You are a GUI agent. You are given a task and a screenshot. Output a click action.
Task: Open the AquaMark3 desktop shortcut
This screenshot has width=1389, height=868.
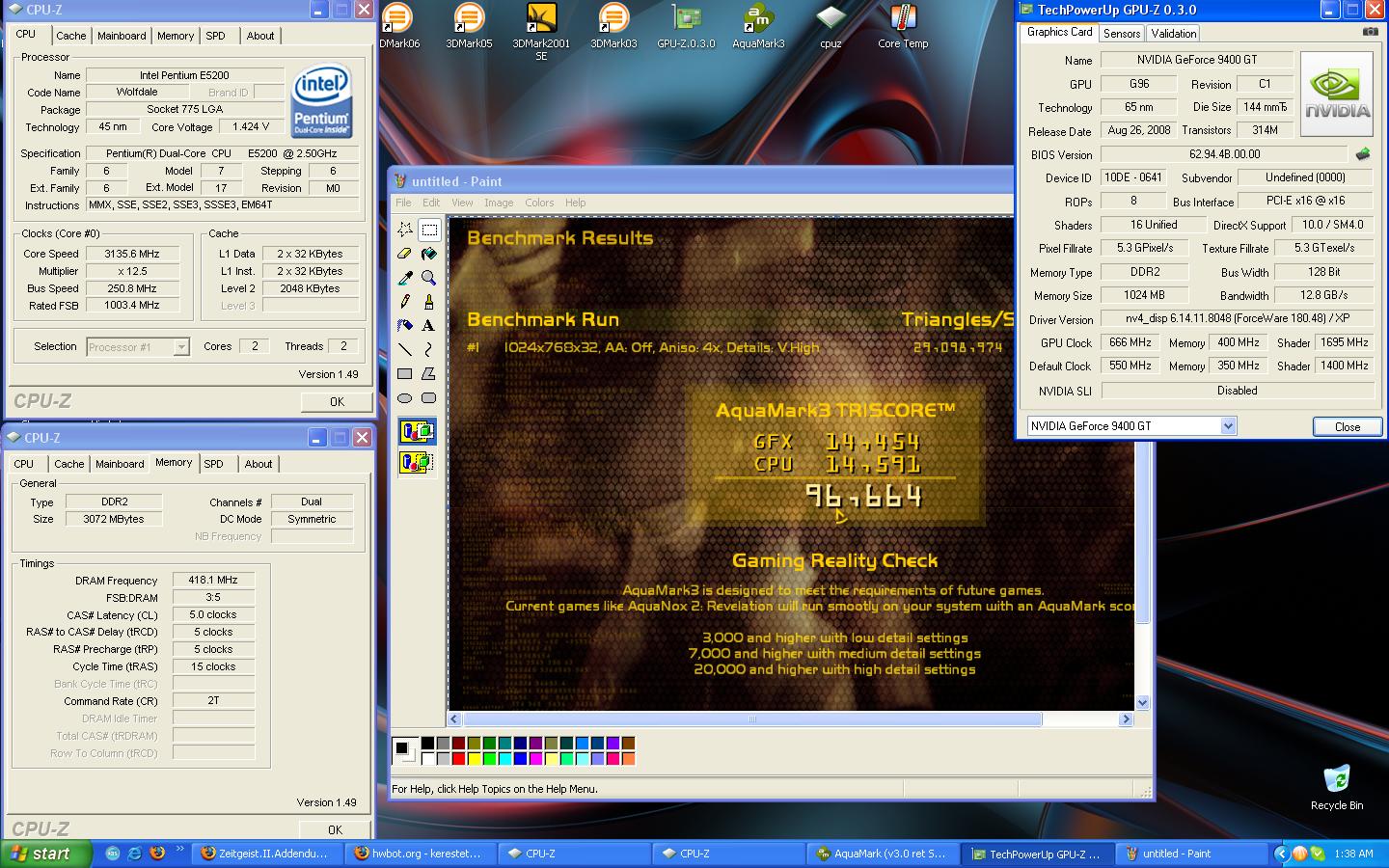[758, 26]
